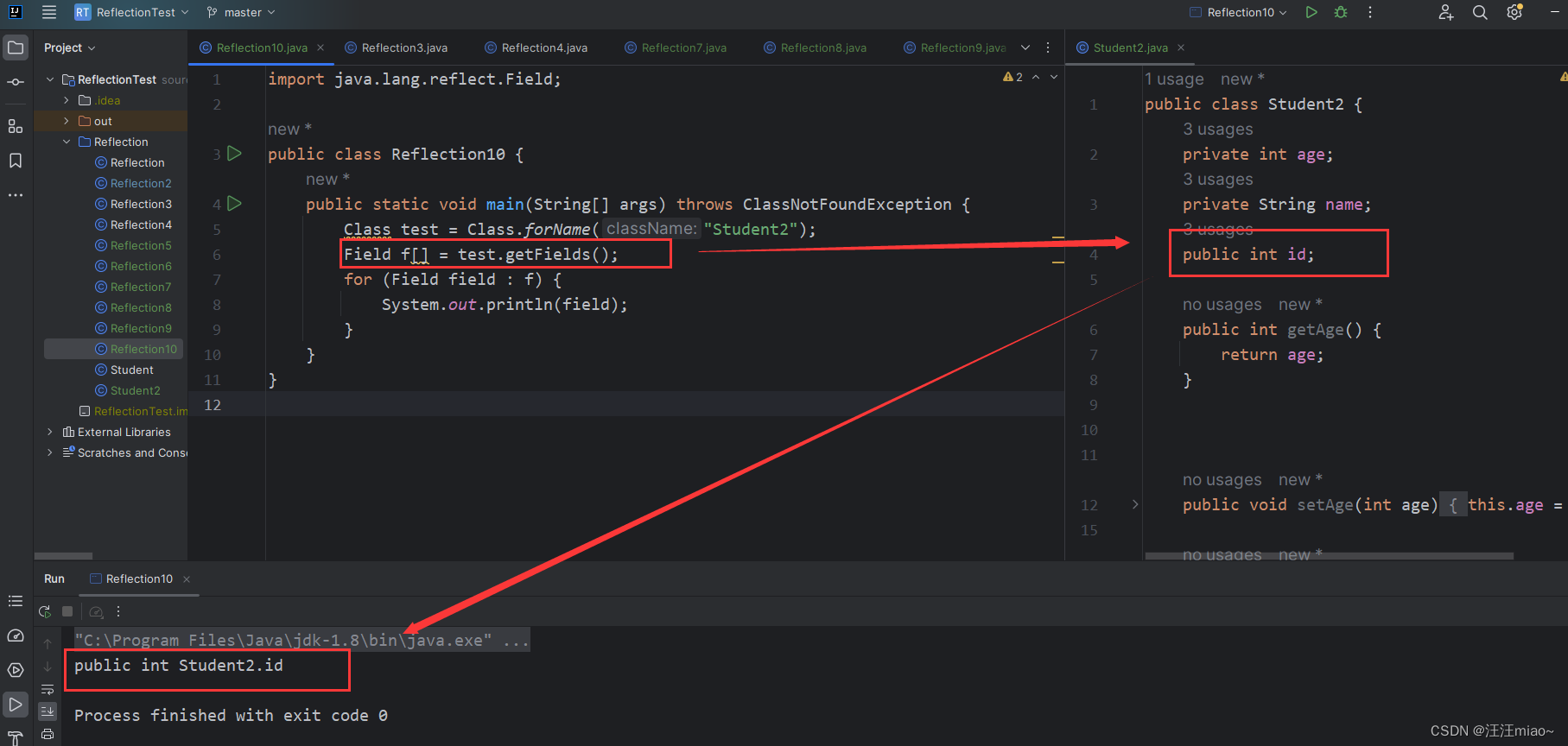Stop the running process button
Screen dimensions: 1568x746
[x=67, y=611]
